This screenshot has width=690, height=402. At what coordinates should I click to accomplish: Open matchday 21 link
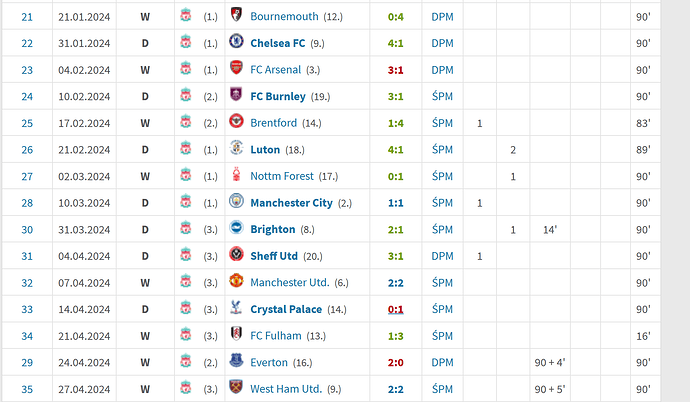[x=27, y=17]
